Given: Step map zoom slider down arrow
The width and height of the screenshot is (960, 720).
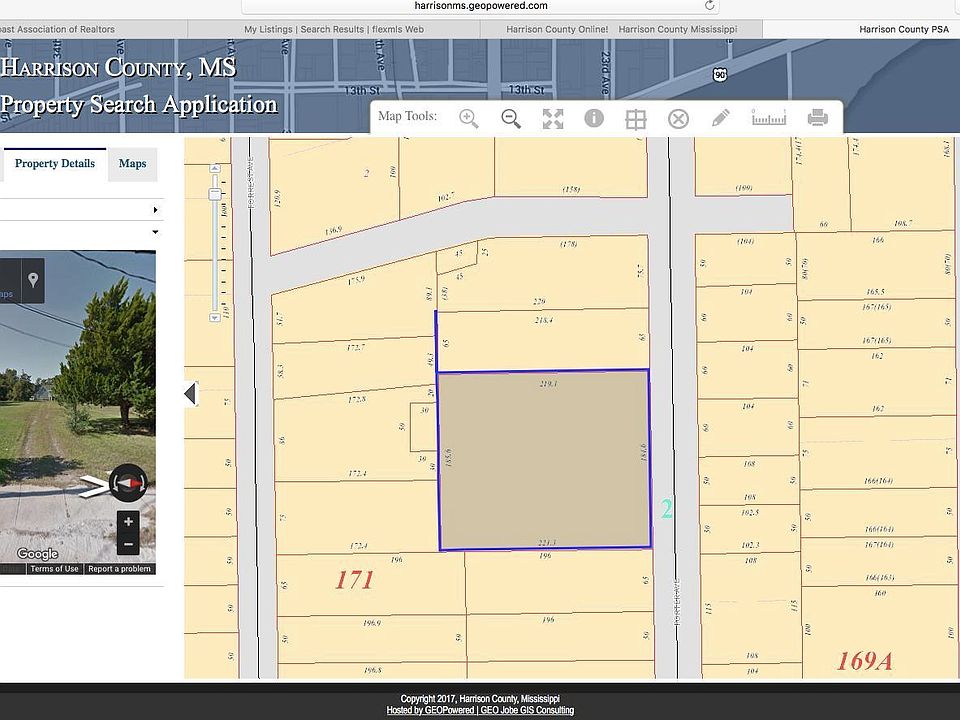Looking at the screenshot, I should coord(215,318).
